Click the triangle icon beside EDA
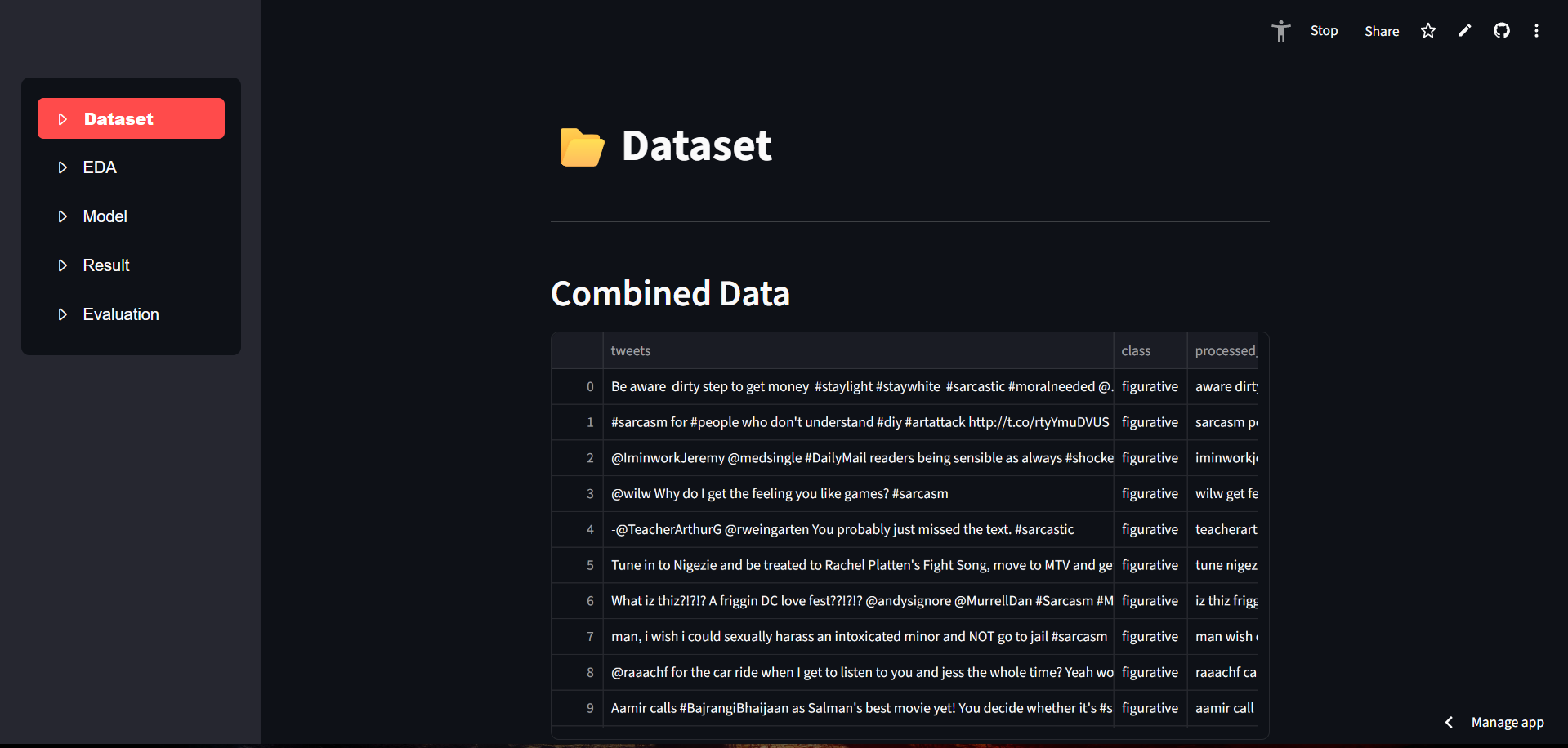This screenshot has height=748, width=1568. pyautogui.click(x=62, y=167)
